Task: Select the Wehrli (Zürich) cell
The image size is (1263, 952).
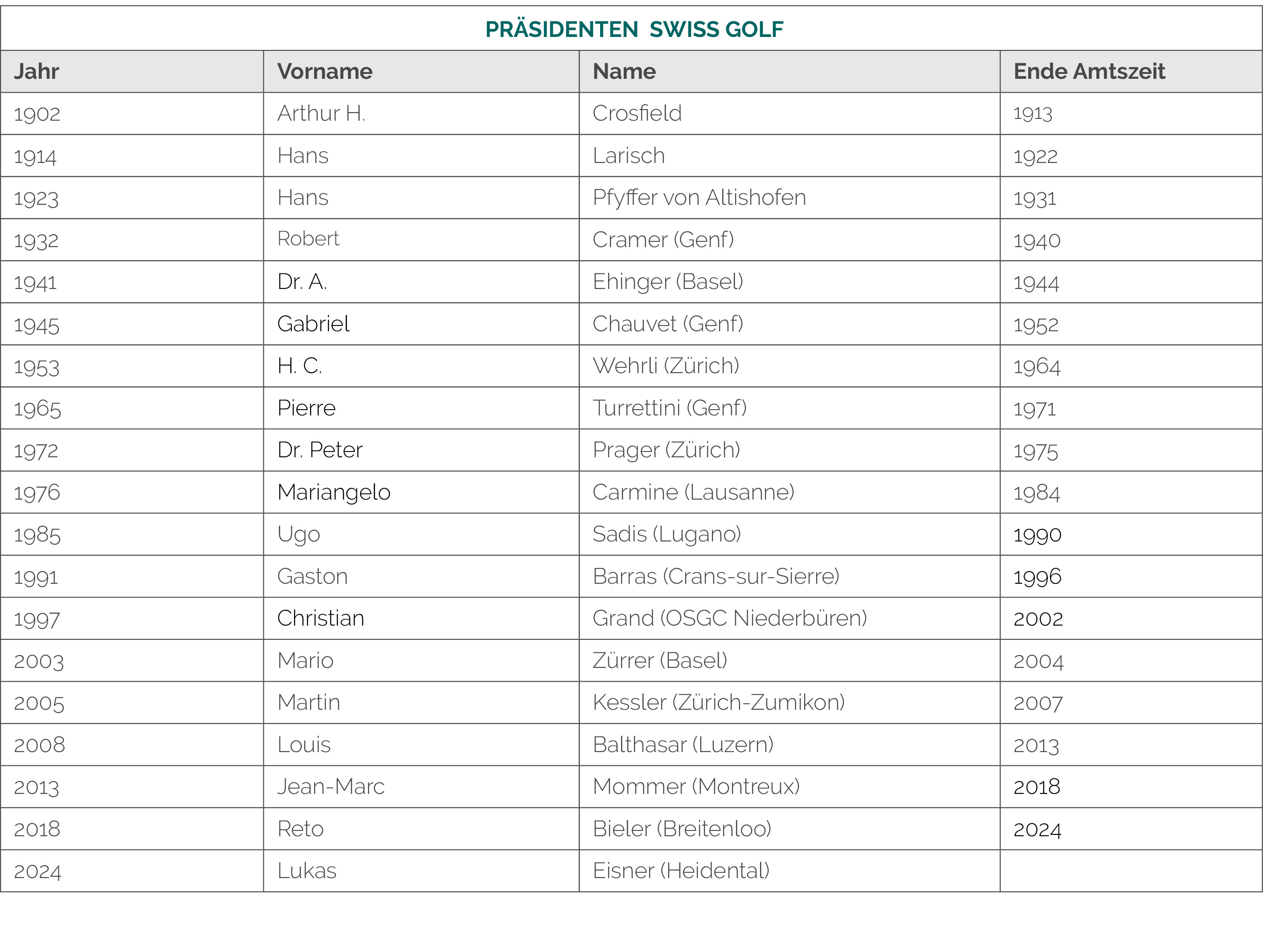Action: click(x=790, y=366)
